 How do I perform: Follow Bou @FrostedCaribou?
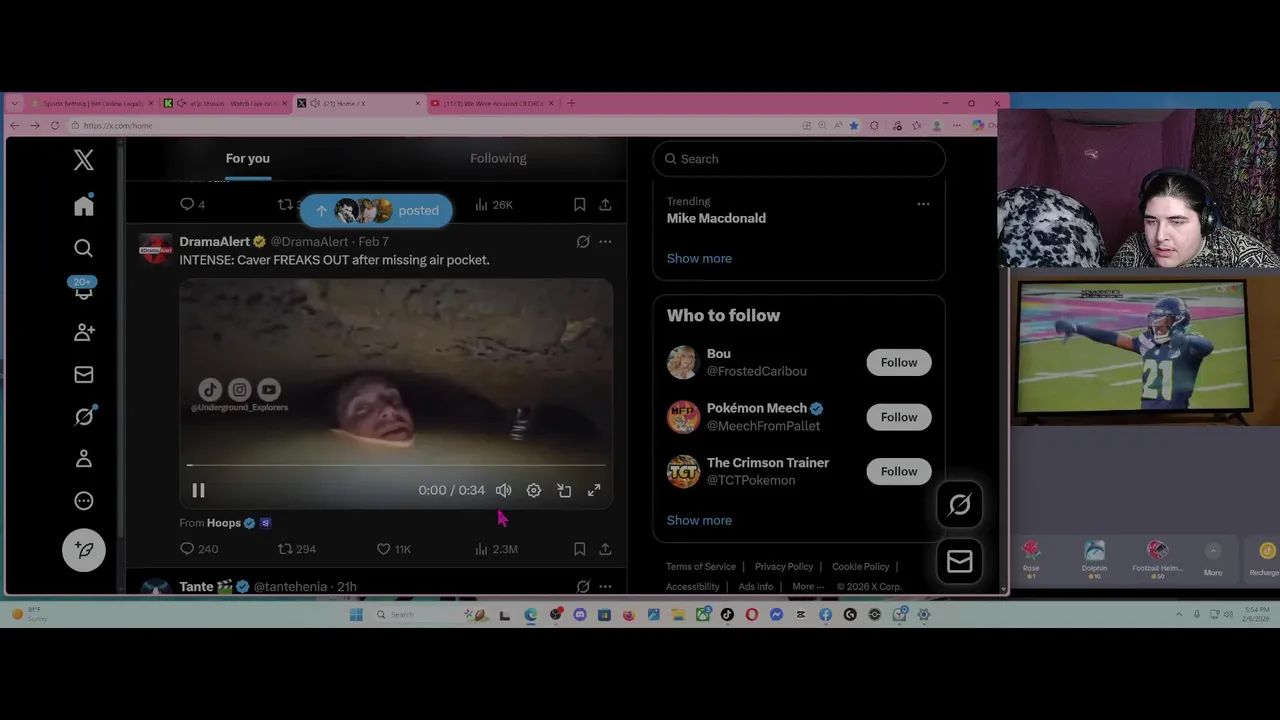899,362
